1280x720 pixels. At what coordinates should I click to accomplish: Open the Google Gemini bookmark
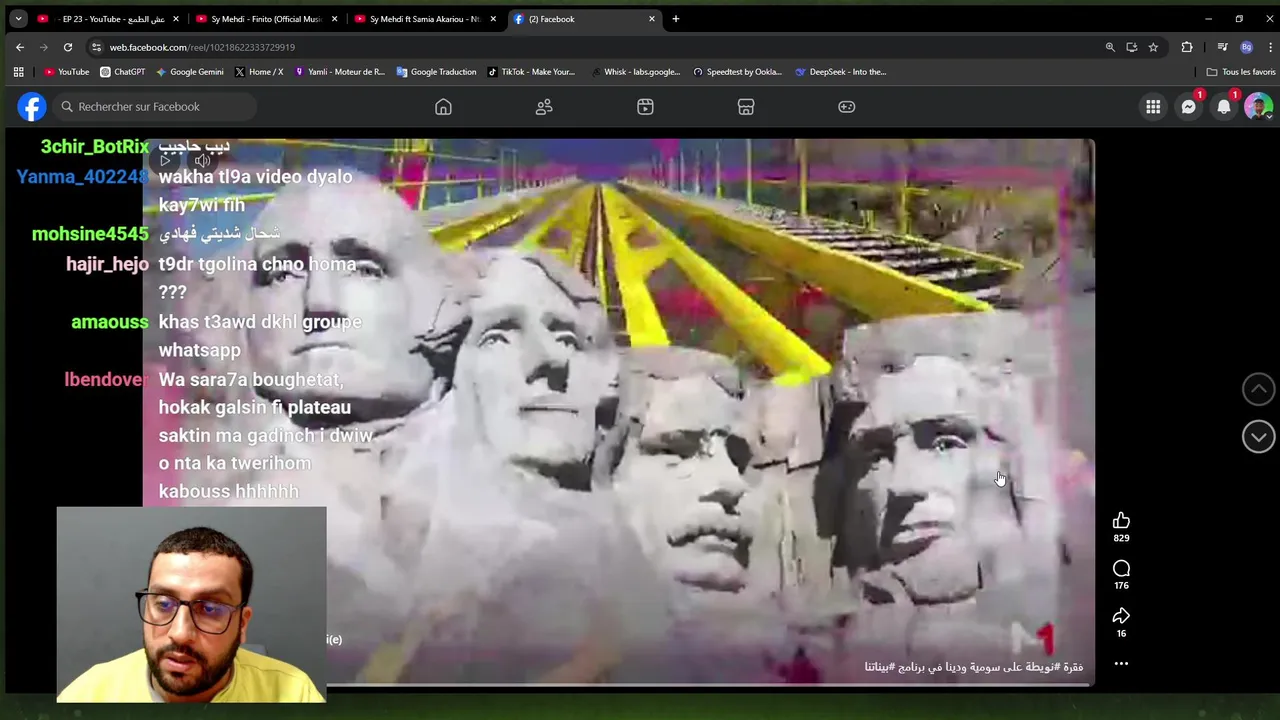(x=189, y=72)
